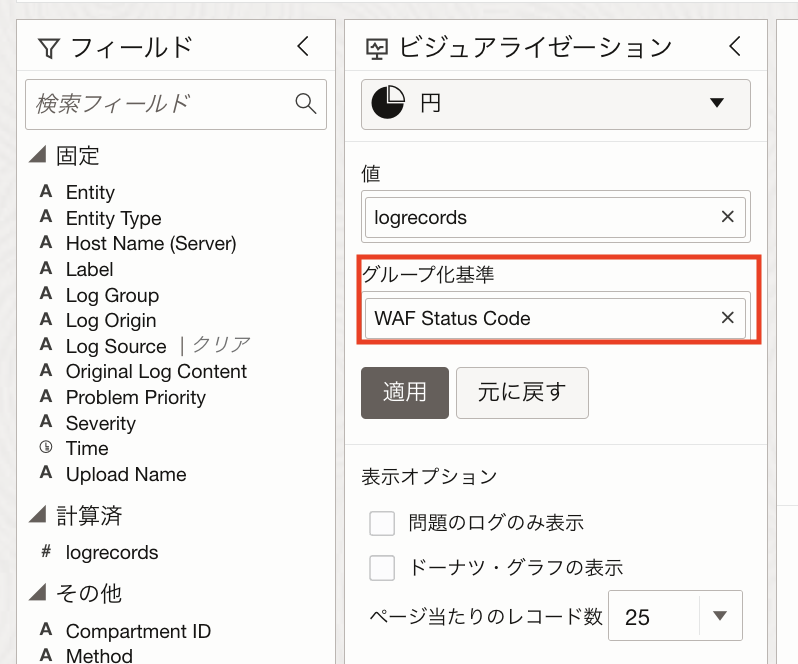This screenshot has height=664, width=798.
Task: Click the filter funnel icon beside フィールド
Action: 47,47
